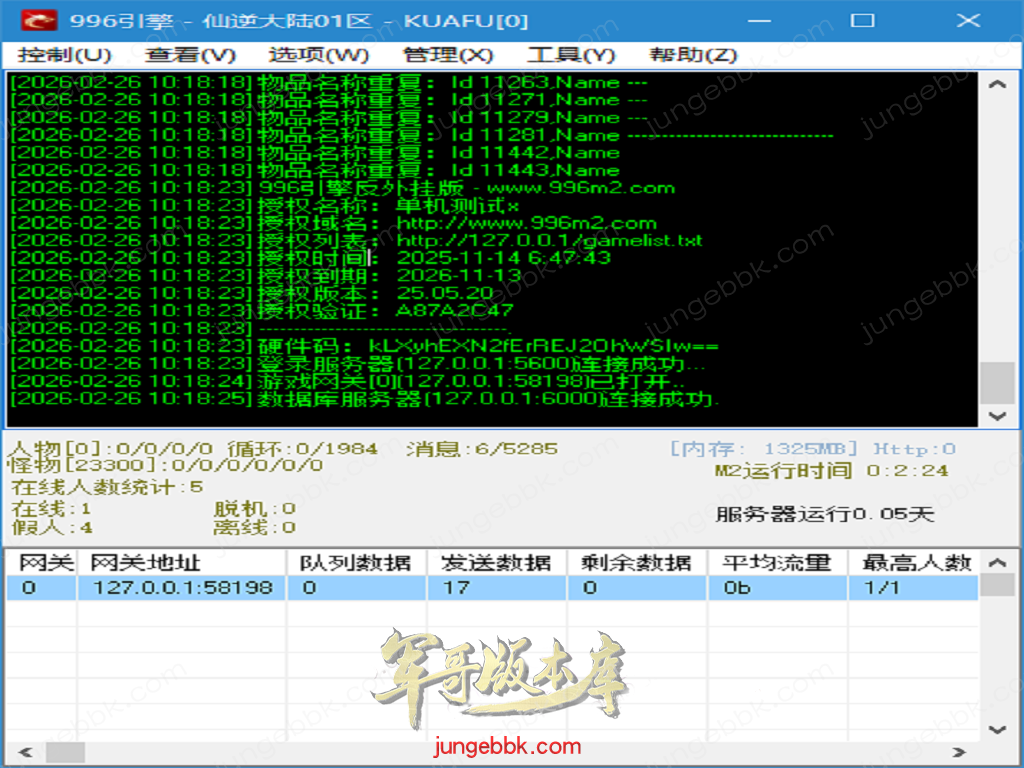Click the 最高人数 column header

click(x=915, y=563)
